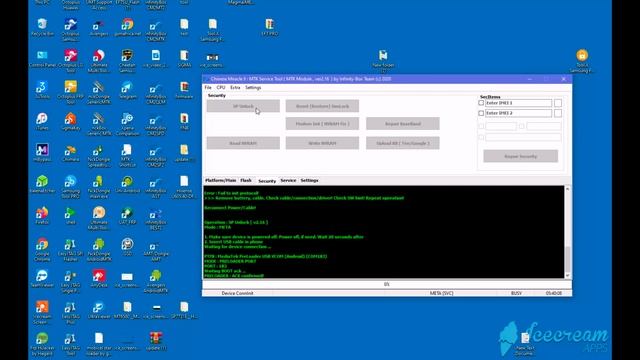Launch Octopus LG Tool shortcut
Image resolution: width=640 pixels, height=360 pixels.
tap(71, 60)
